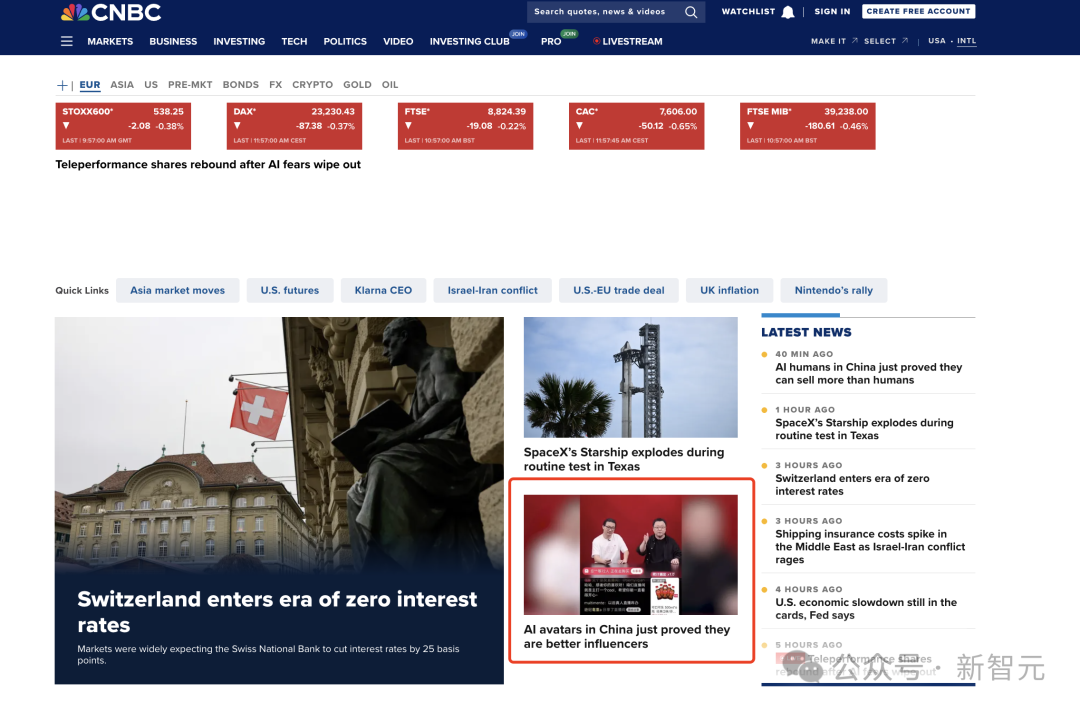Click the DAX market ticker card

[x=294, y=126]
